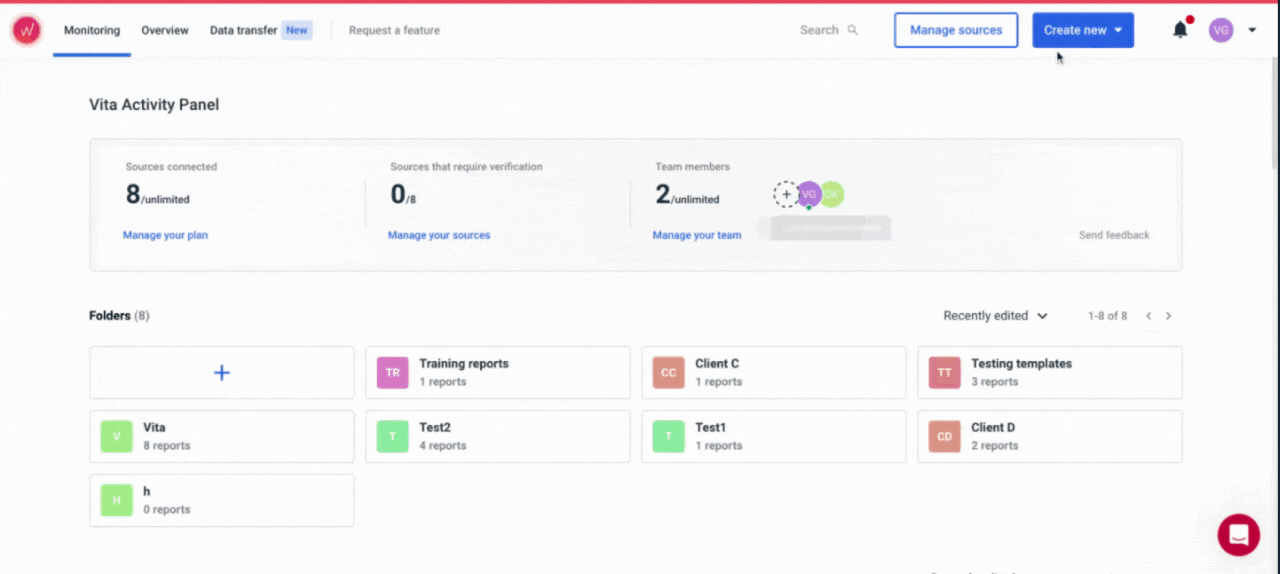Click the Manage sources button
The width and height of the screenshot is (1280, 574).
956,30
